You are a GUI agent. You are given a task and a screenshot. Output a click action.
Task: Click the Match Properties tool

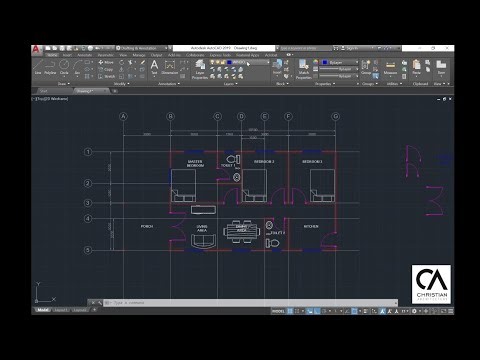(x=304, y=69)
